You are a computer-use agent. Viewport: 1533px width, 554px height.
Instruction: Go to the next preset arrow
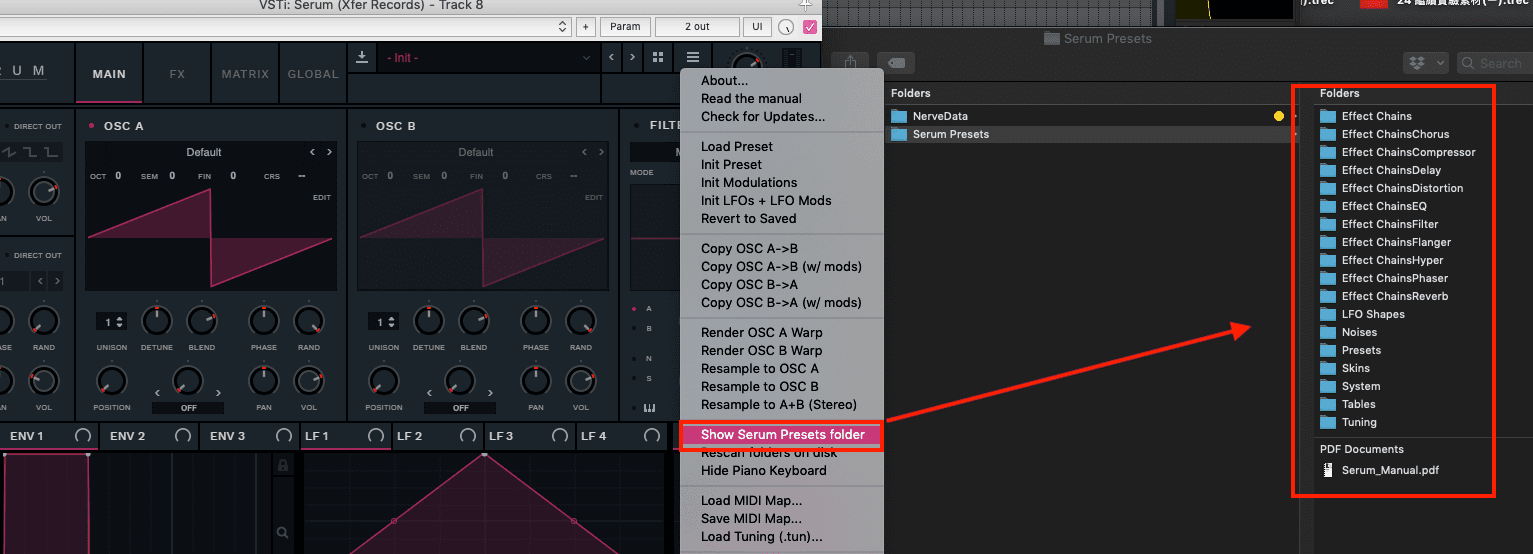pos(632,57)
